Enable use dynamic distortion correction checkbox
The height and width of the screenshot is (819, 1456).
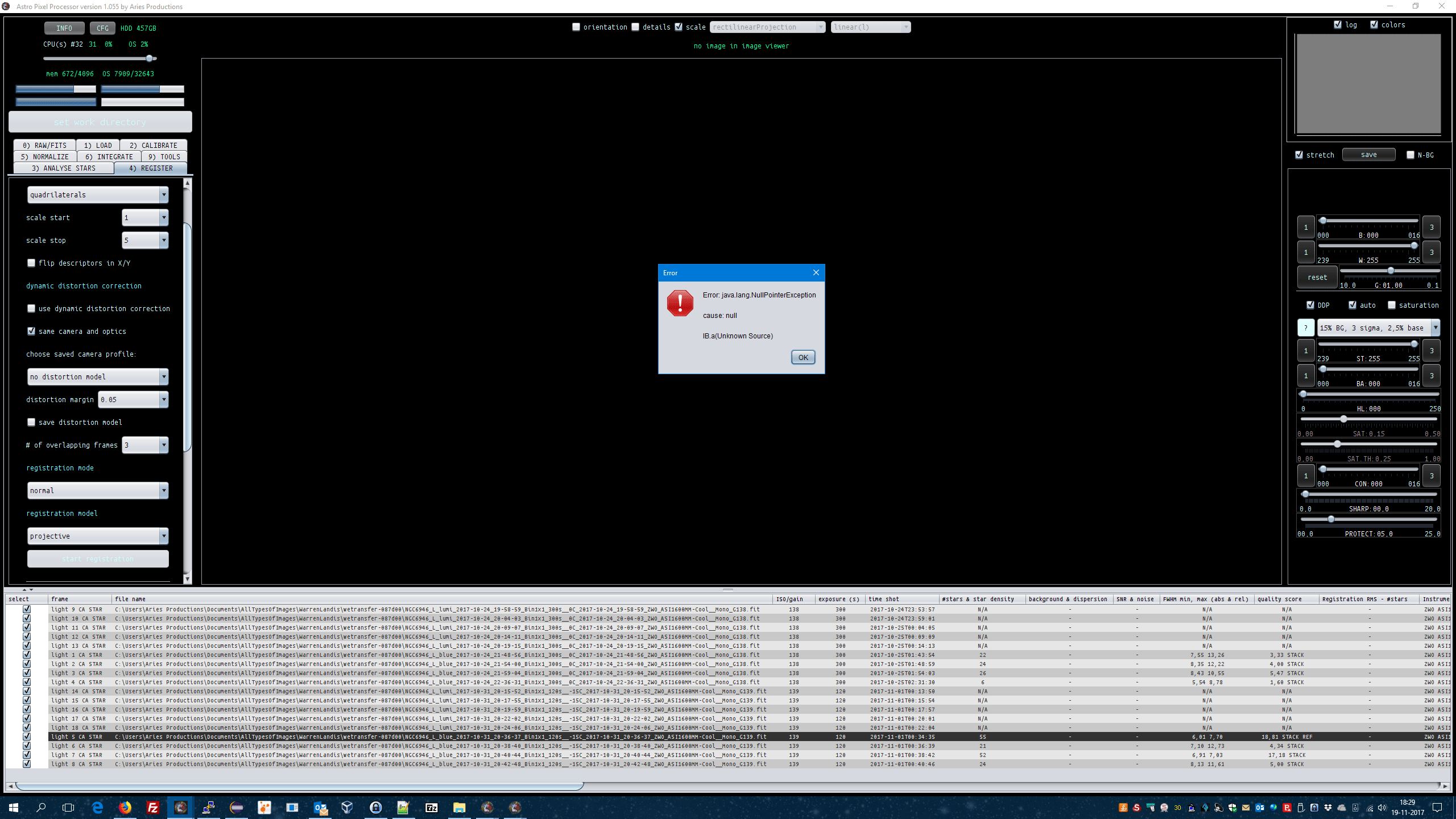(31, 308)
